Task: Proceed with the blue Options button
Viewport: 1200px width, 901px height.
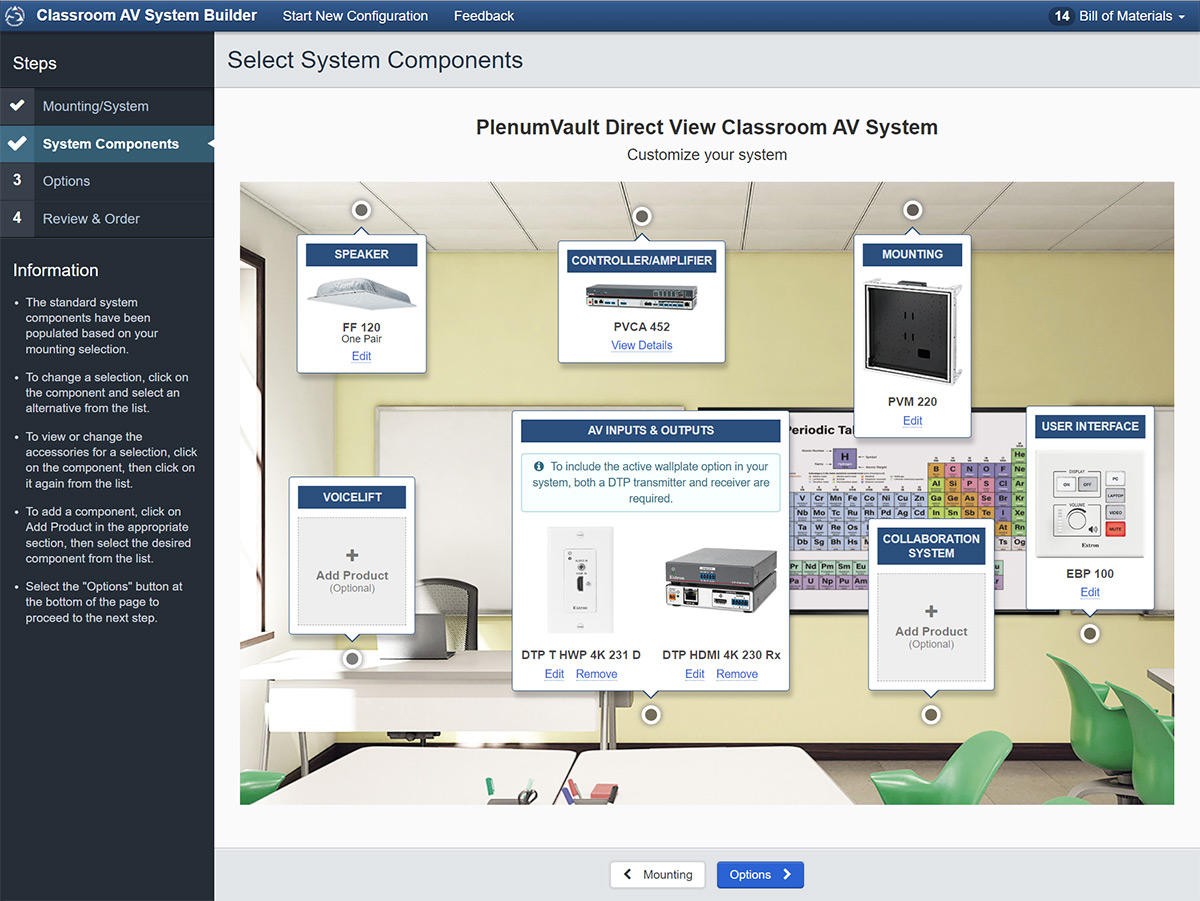Action: click(x=760, y=875)
